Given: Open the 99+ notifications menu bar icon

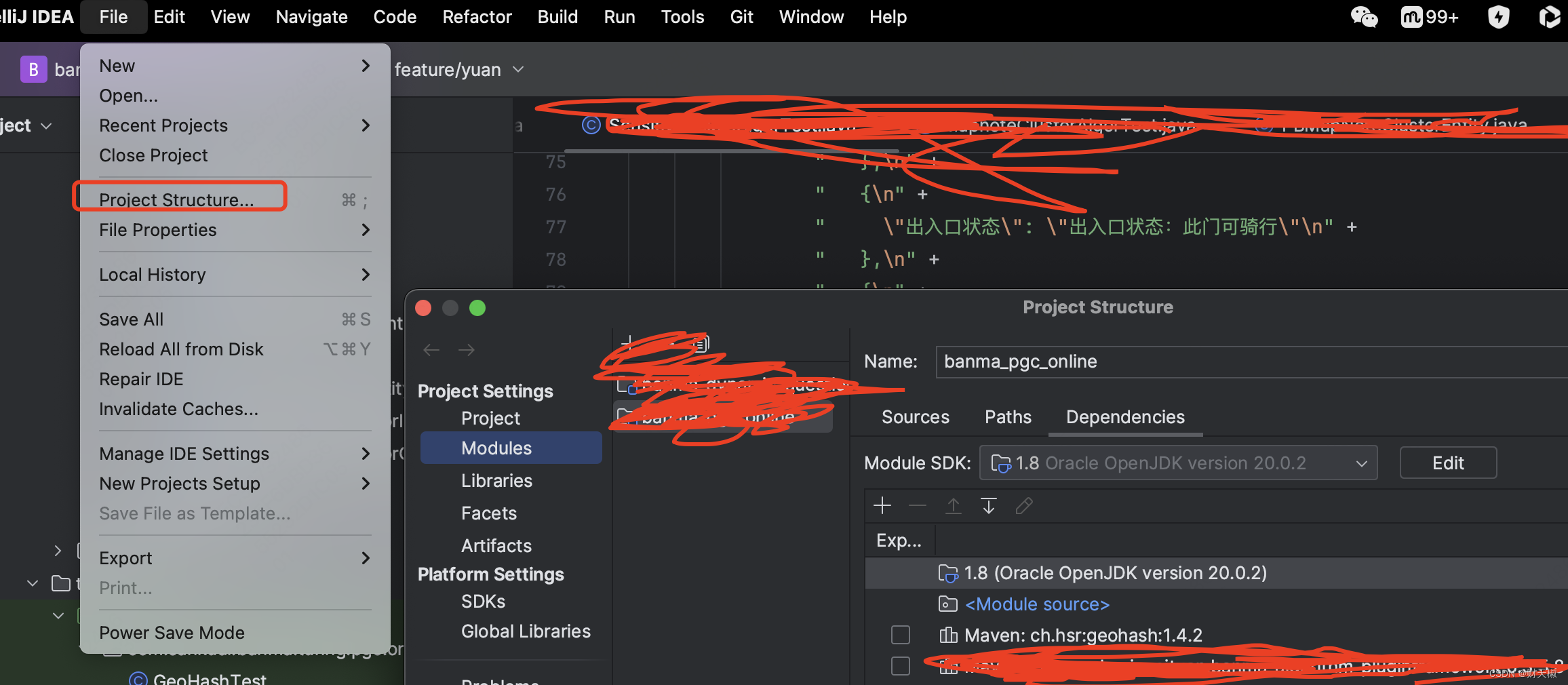Looking at the screenshot, I should (1430, 17).
